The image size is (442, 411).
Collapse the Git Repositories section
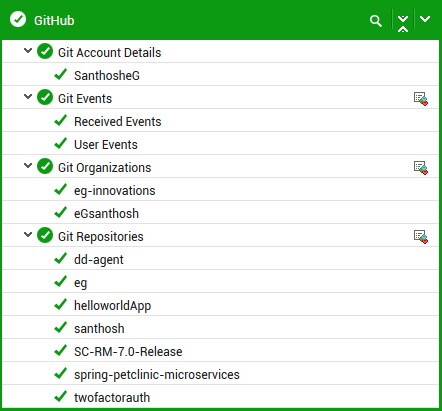click(x=28, y=235)
